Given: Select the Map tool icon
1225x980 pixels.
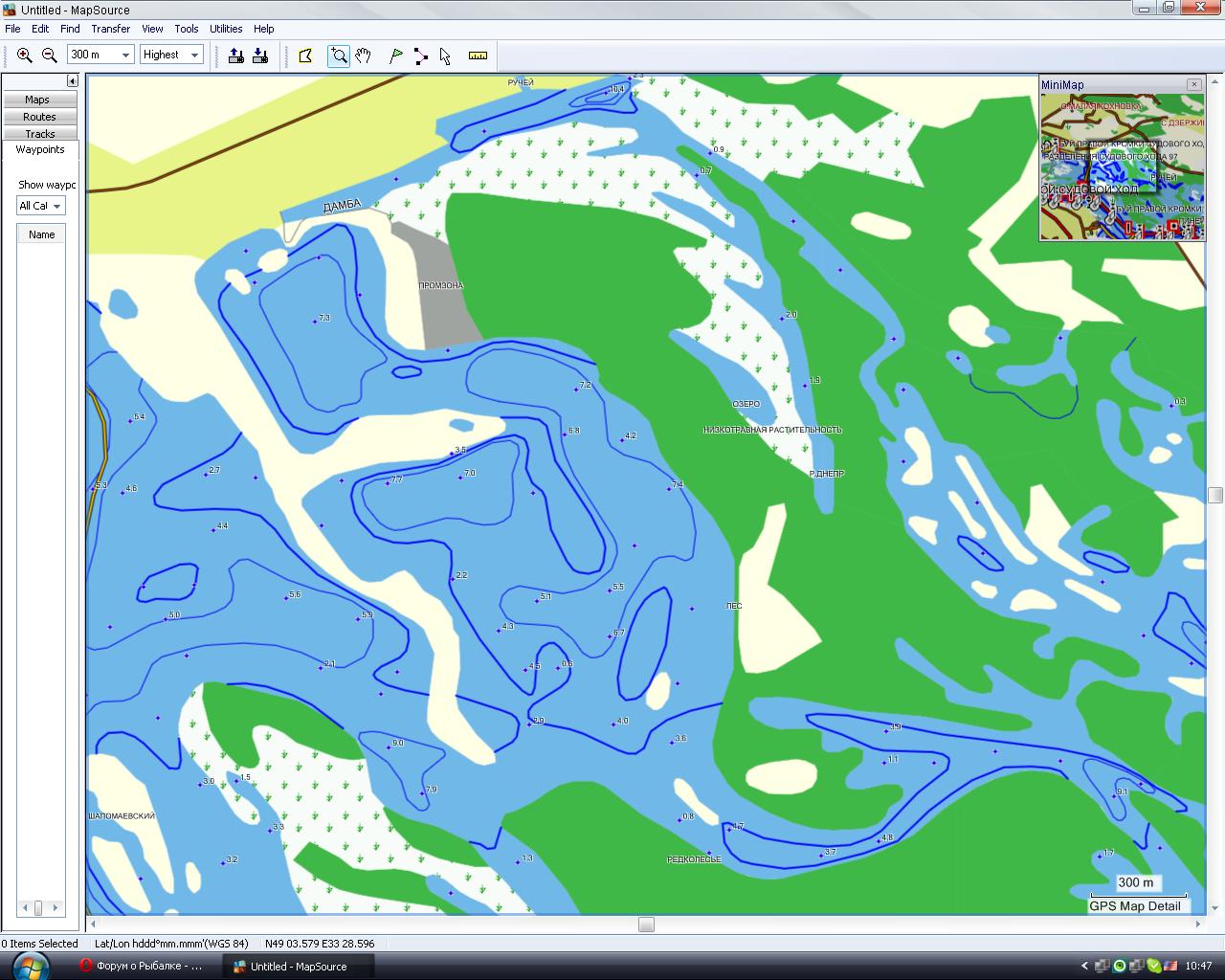Looking at the screenshot, I should pyautogui.click(x=306, y=56).
